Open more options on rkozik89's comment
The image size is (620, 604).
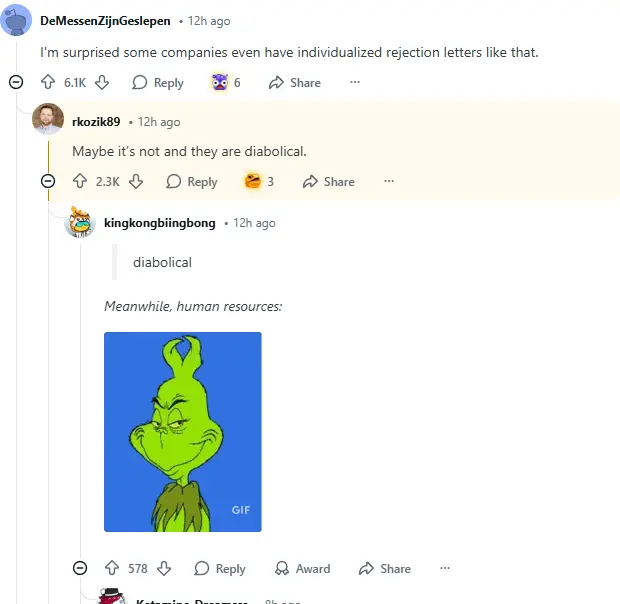(389, 181)
